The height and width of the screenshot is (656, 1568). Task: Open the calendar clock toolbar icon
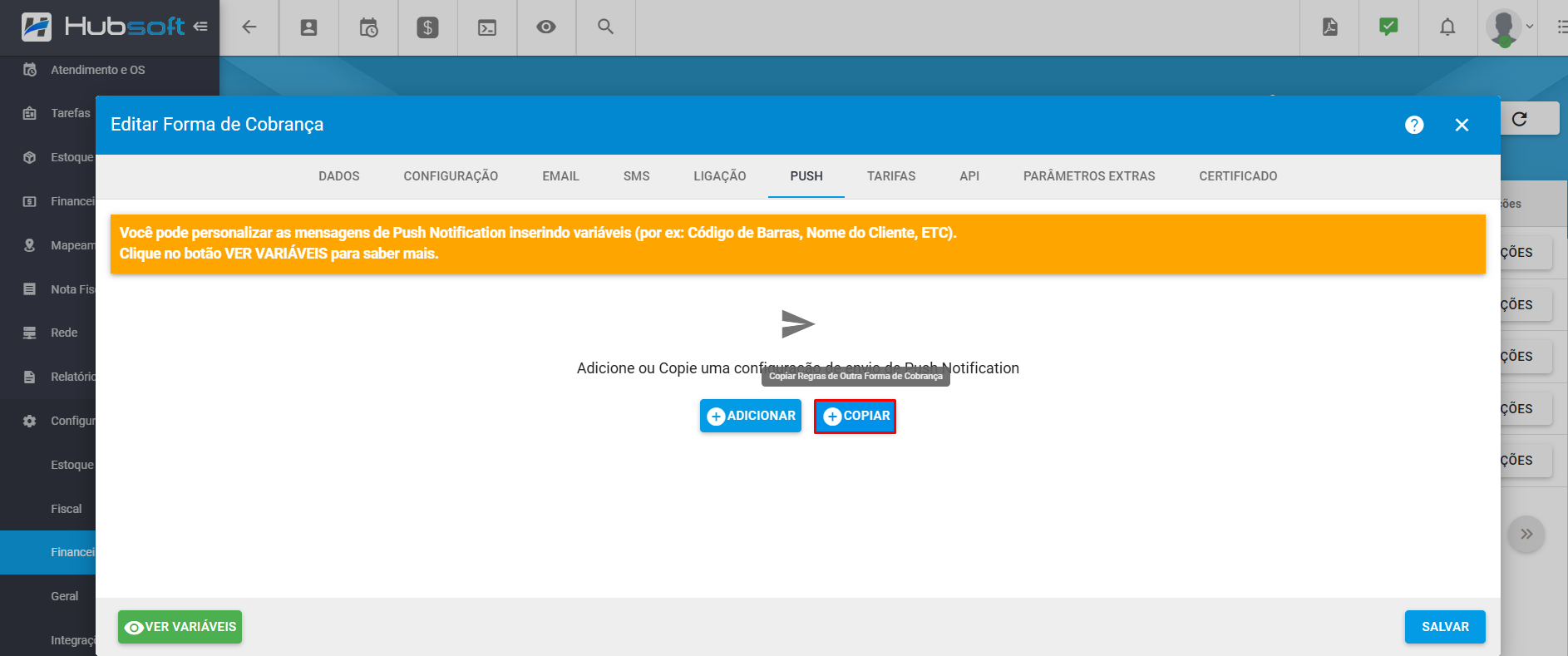pos(368,27)
